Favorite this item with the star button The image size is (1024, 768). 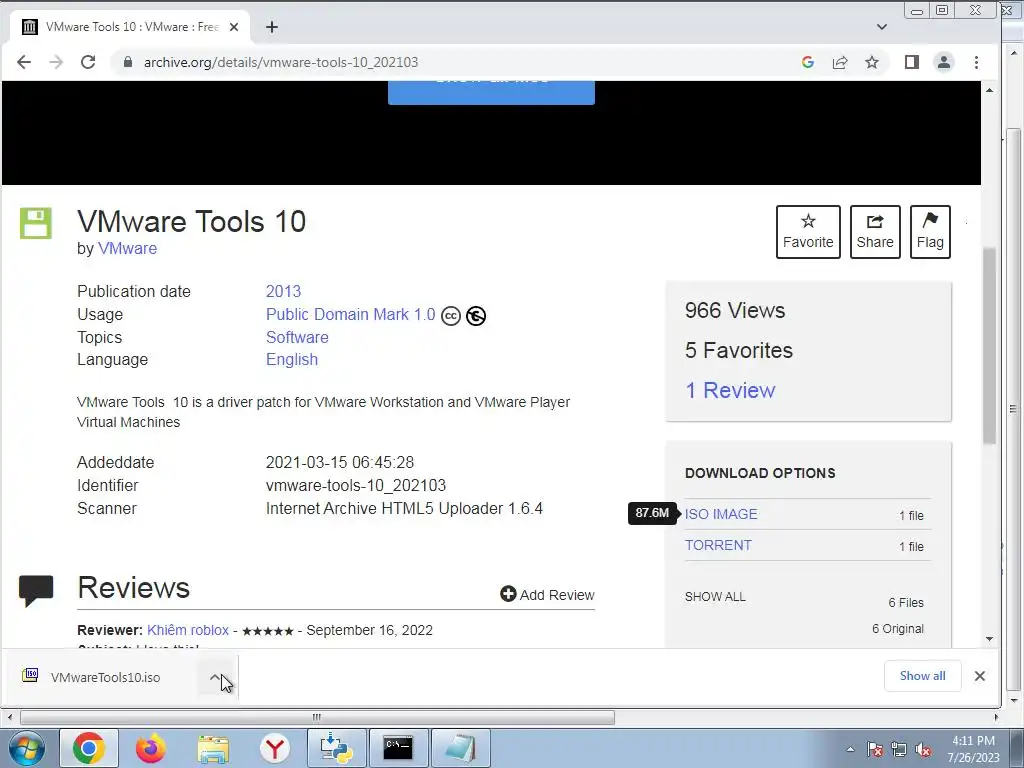point(808,232)
